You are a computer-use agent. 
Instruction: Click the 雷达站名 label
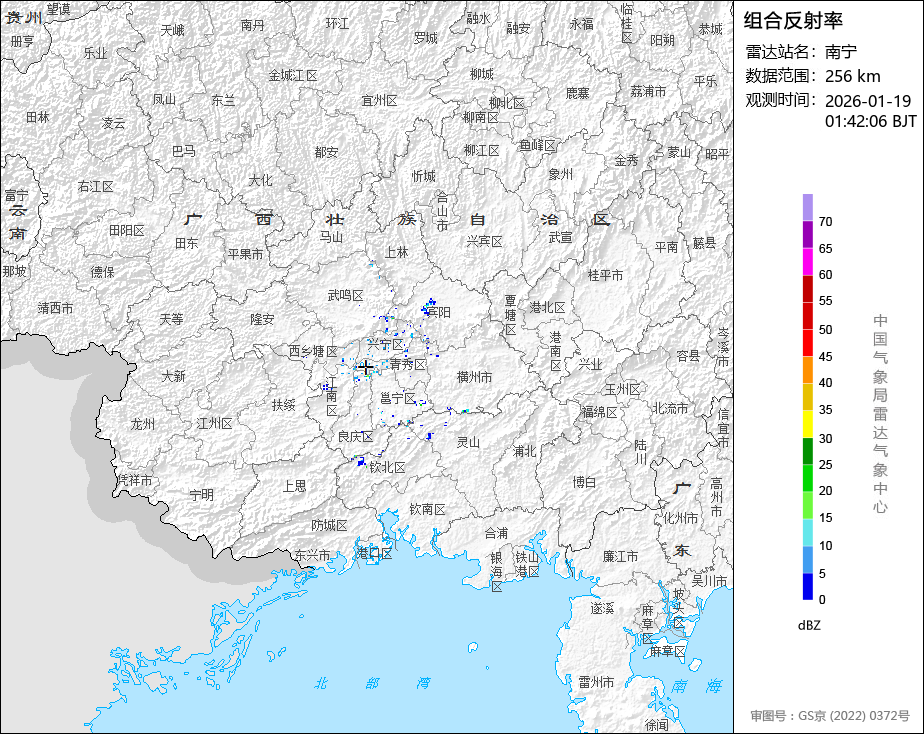pos(780,52)
